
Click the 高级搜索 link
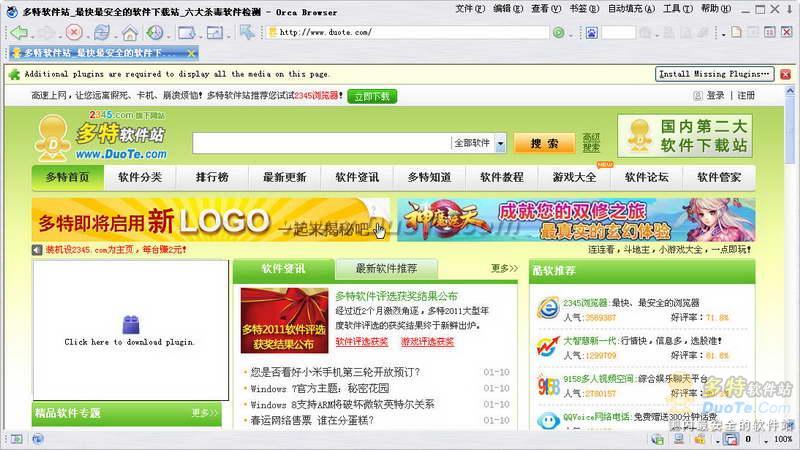pos(591,143)
